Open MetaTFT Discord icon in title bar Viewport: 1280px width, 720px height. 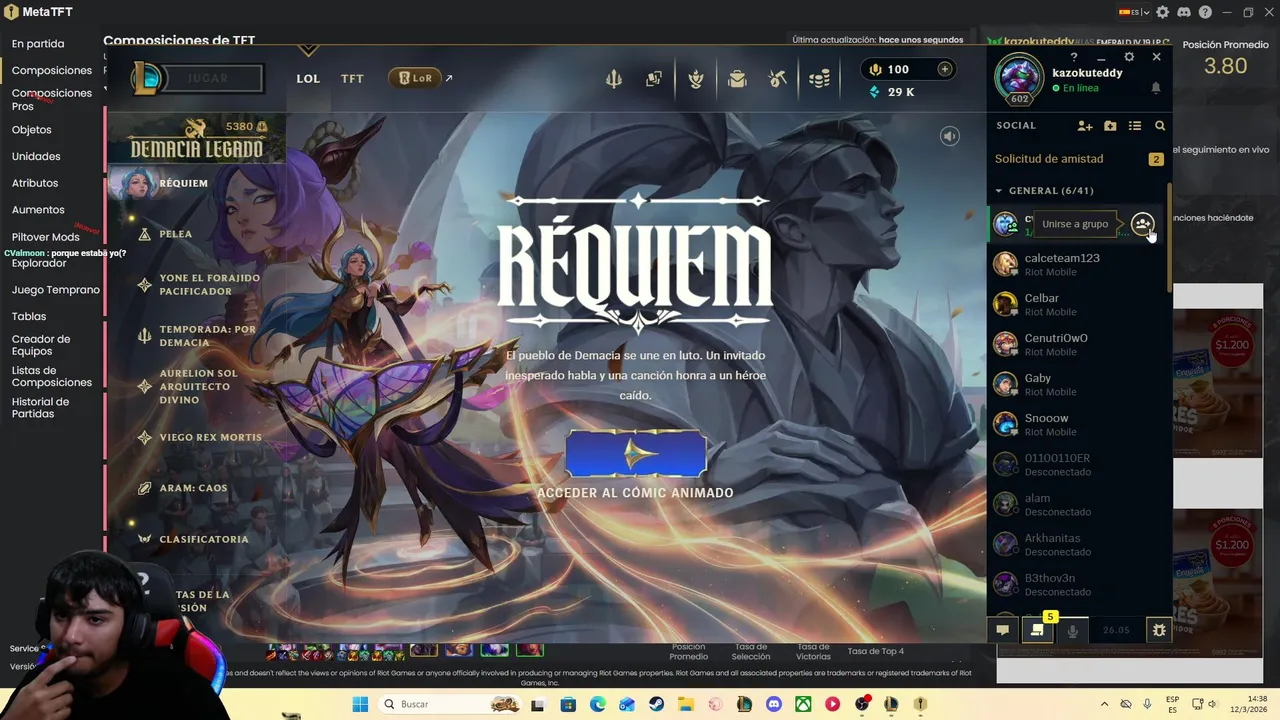1184,12
